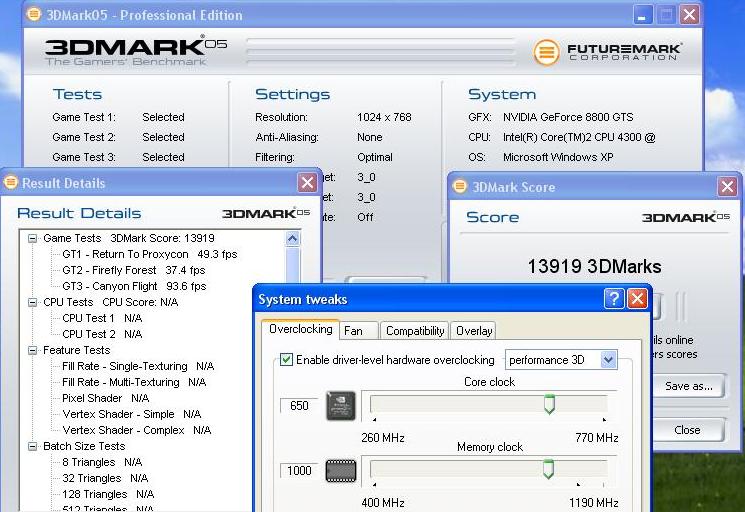
Task: Click the Microsoft Windows XP OS text
Action: 558,157
